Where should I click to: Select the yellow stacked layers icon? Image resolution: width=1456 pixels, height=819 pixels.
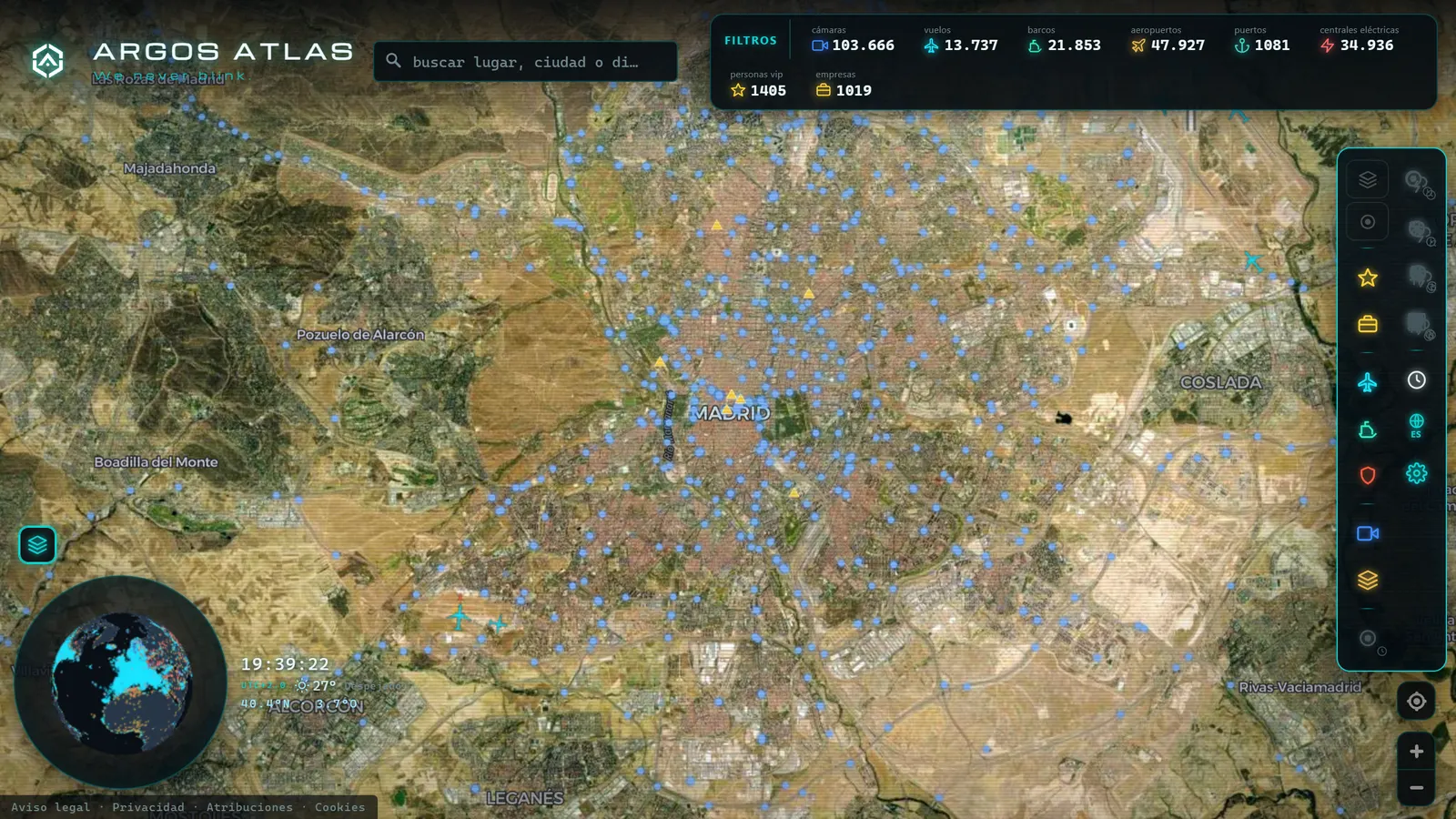pos(1367,580)
